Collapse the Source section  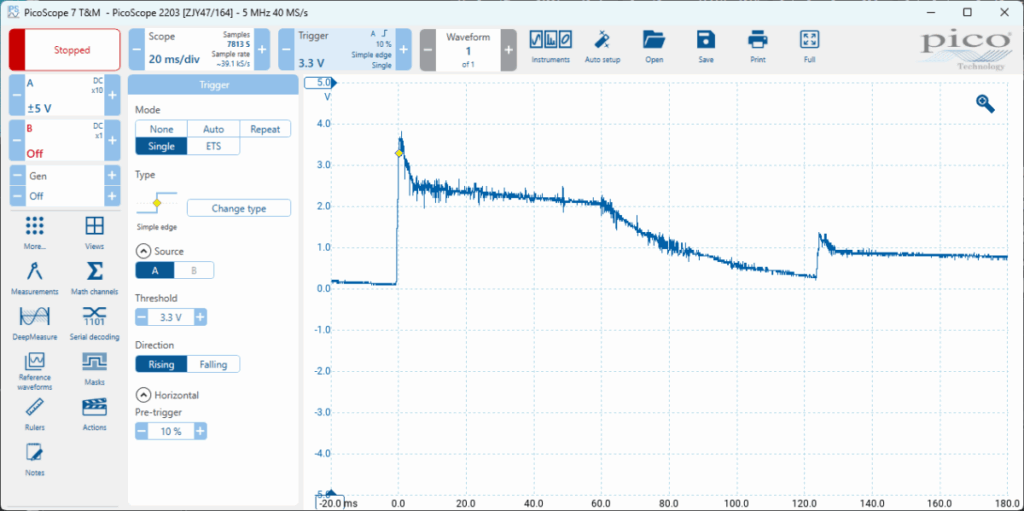(143, 251)
